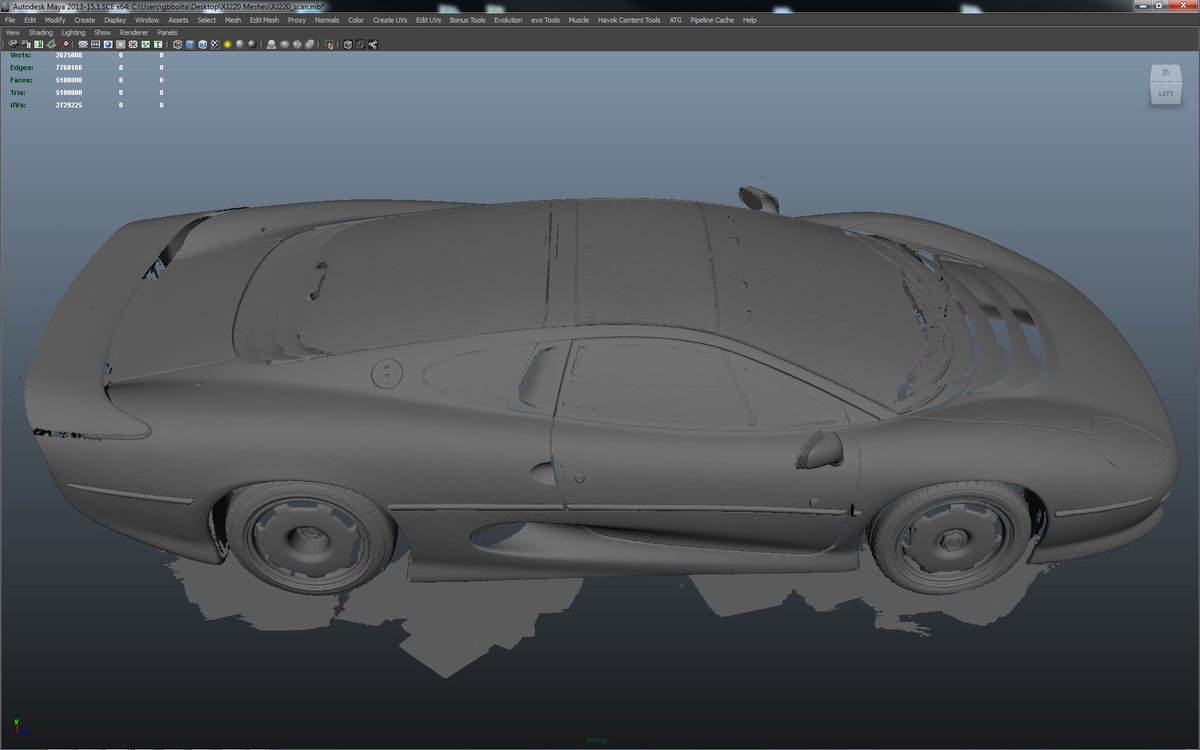
Task: Open the Renderer menu
Action: tap(134, 32)
